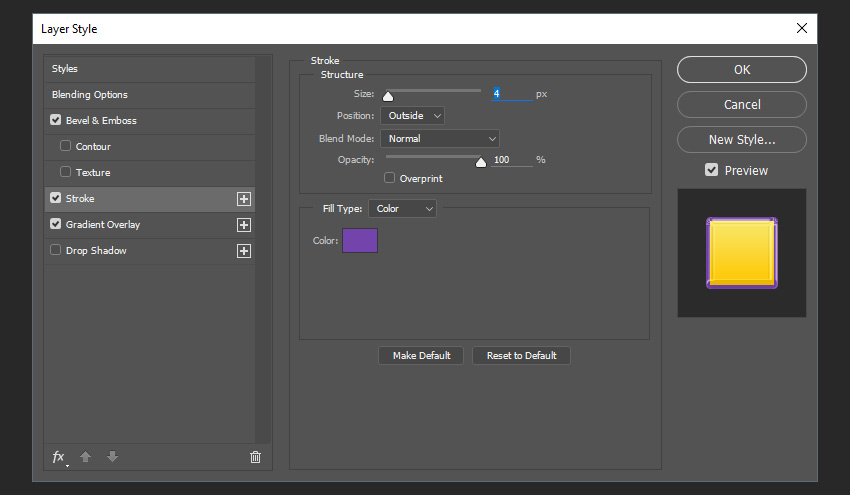The width and height of the screenshot is (850, 495).
Task: Toggle the Overprint checkbox
Action: (x=390, y=178)
